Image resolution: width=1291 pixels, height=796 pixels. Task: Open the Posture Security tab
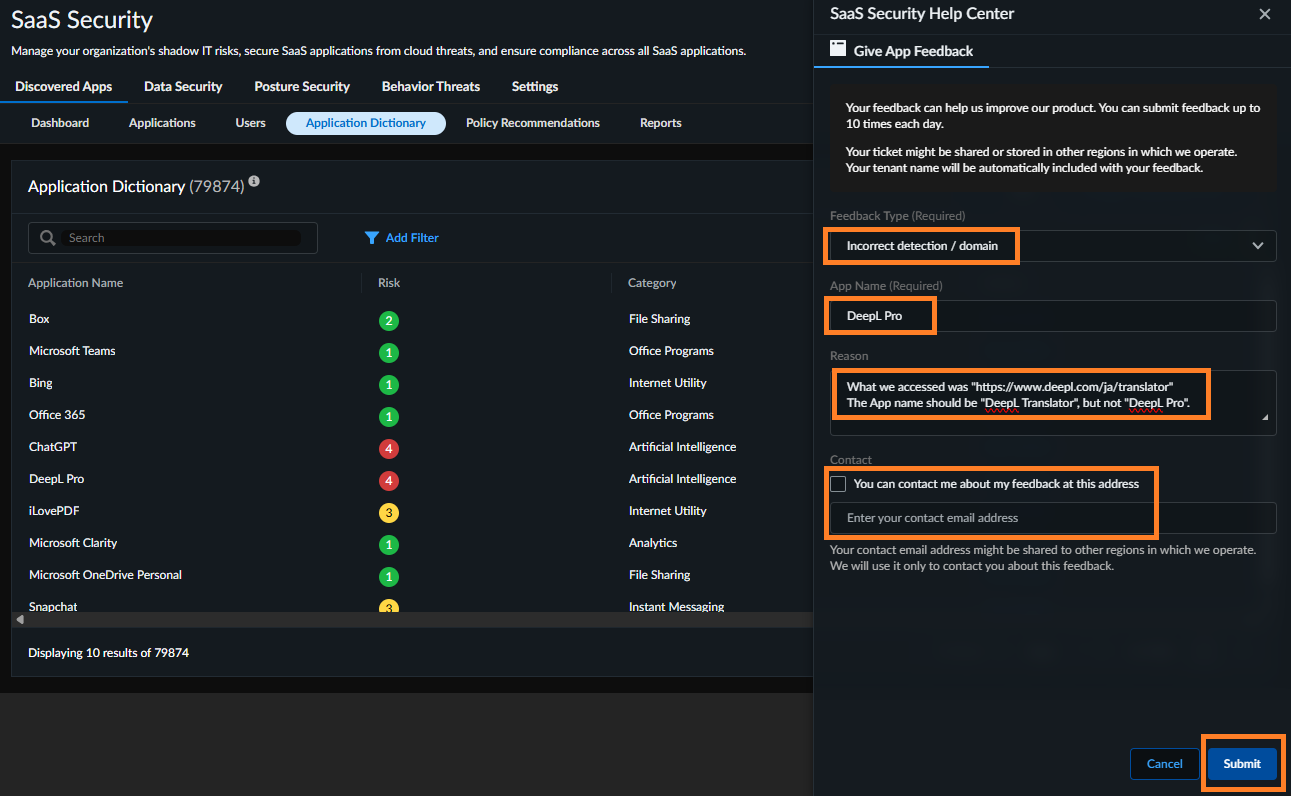302,87
